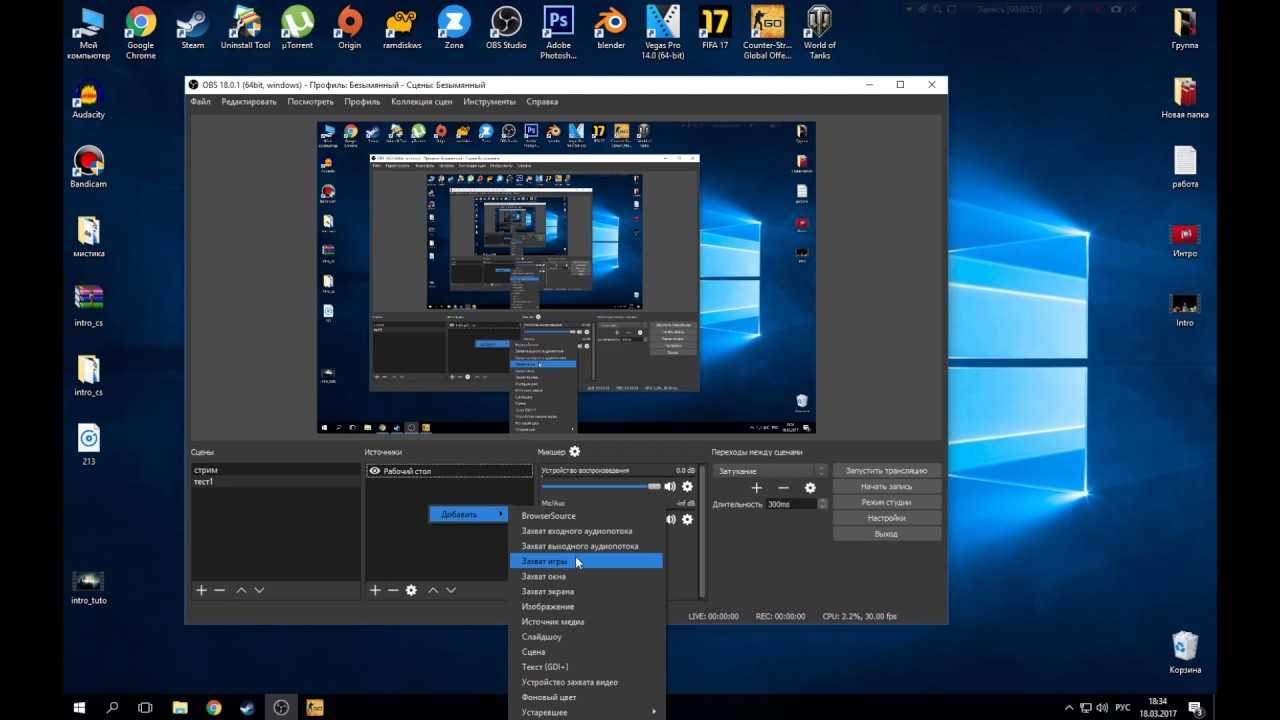
Task: Select the blender desktop icon
Action: click(610, 29)
